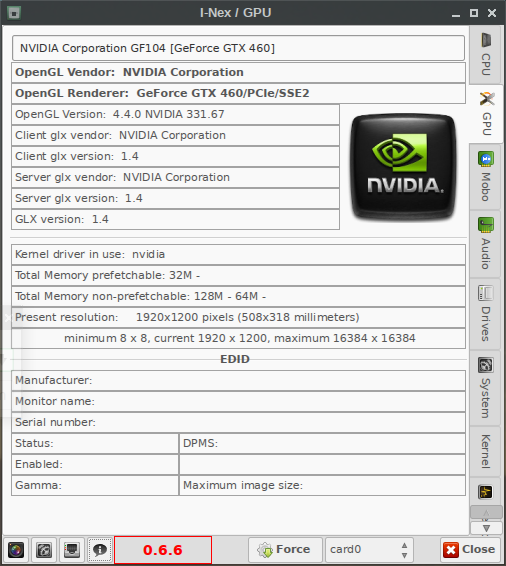Go to the System tab
506x566 pixels.
tap(486, 388)
